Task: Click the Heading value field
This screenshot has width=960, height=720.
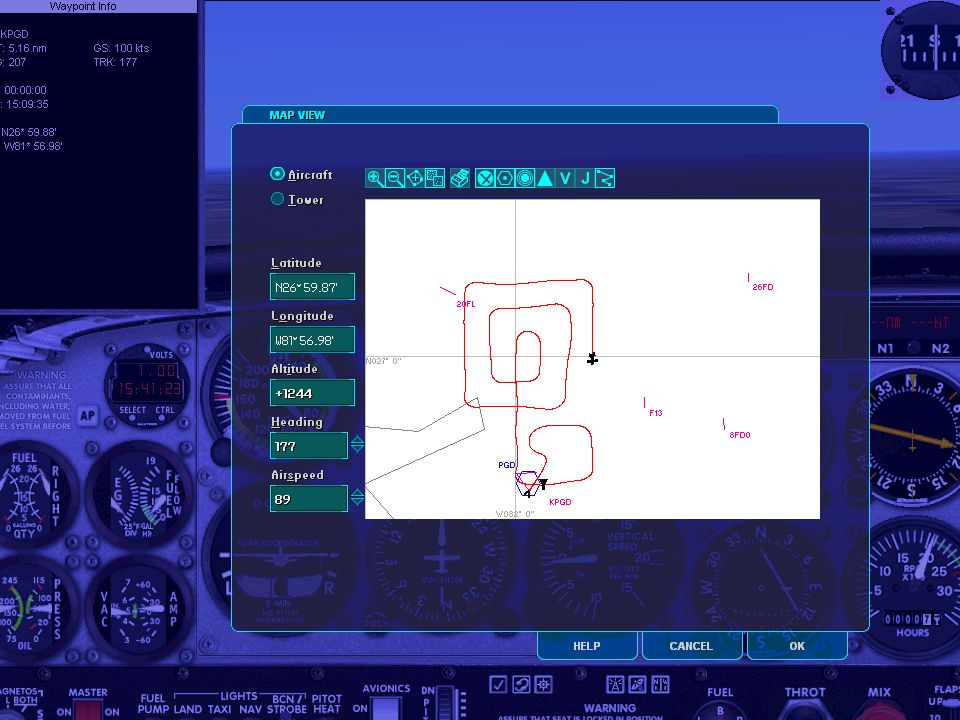Action: coord(309,446)
